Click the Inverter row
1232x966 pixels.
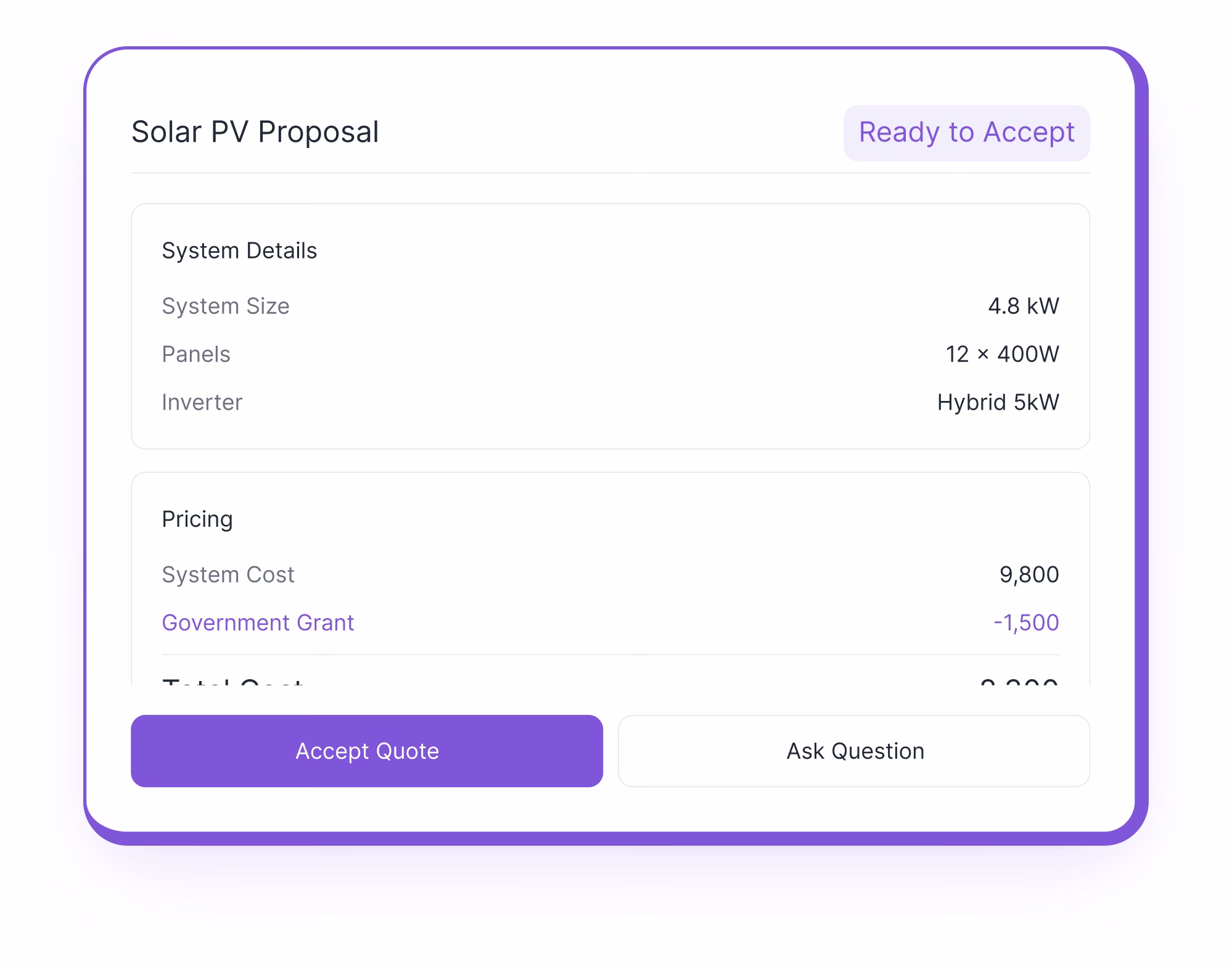pyautogui.click(x=610, y=402)
